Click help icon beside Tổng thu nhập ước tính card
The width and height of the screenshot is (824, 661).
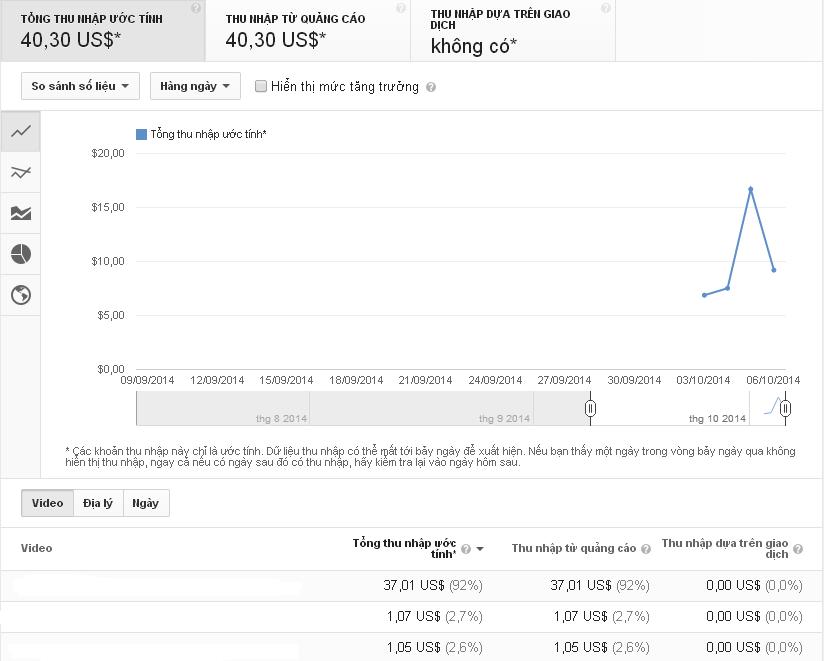(196, 8)
